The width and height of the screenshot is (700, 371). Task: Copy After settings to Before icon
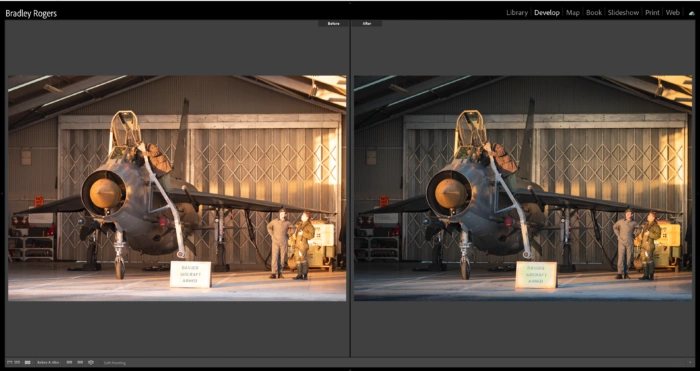click(x=80, y=363)
